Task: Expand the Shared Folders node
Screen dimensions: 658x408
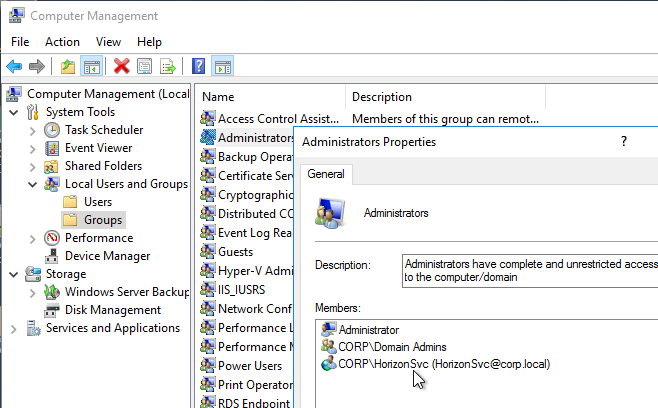Action: [x=33, y=167]
